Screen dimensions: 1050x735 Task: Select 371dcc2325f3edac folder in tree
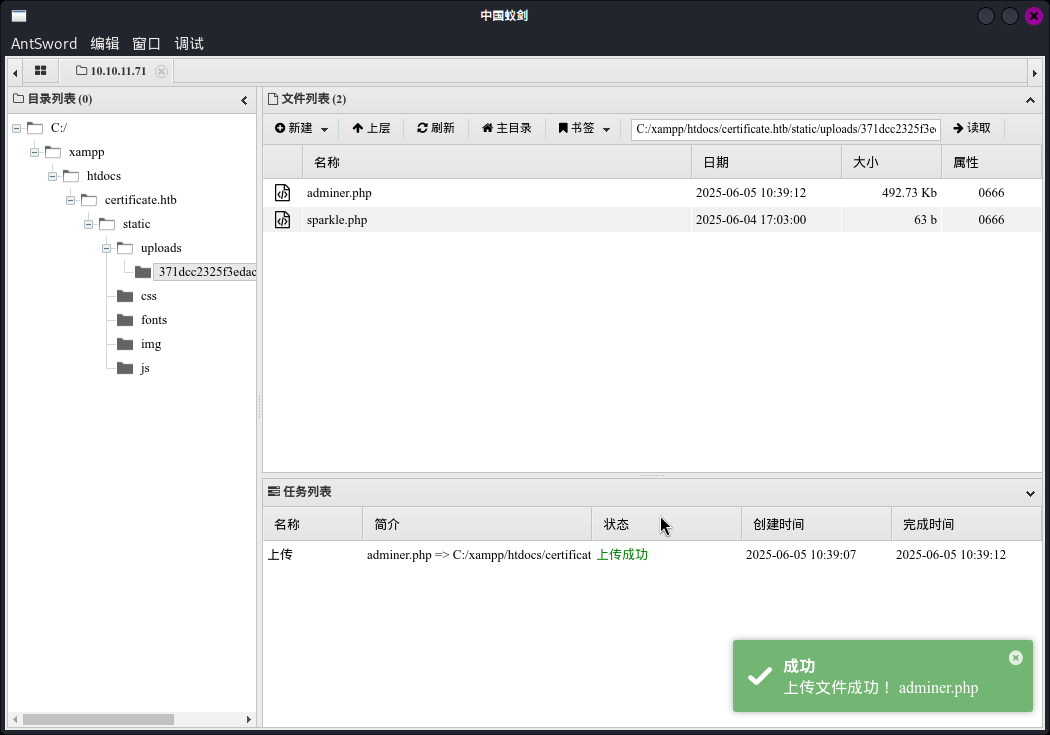[x=207, y=272]
